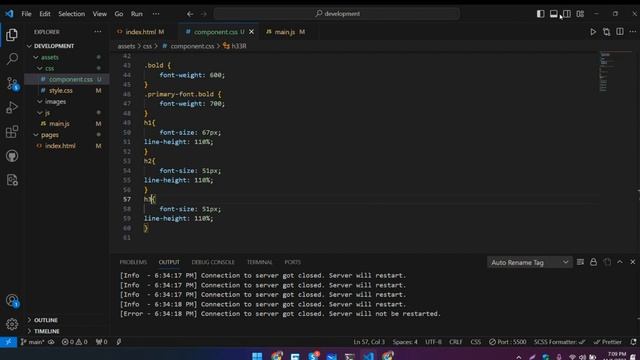Open the View menu

point(100,14)
